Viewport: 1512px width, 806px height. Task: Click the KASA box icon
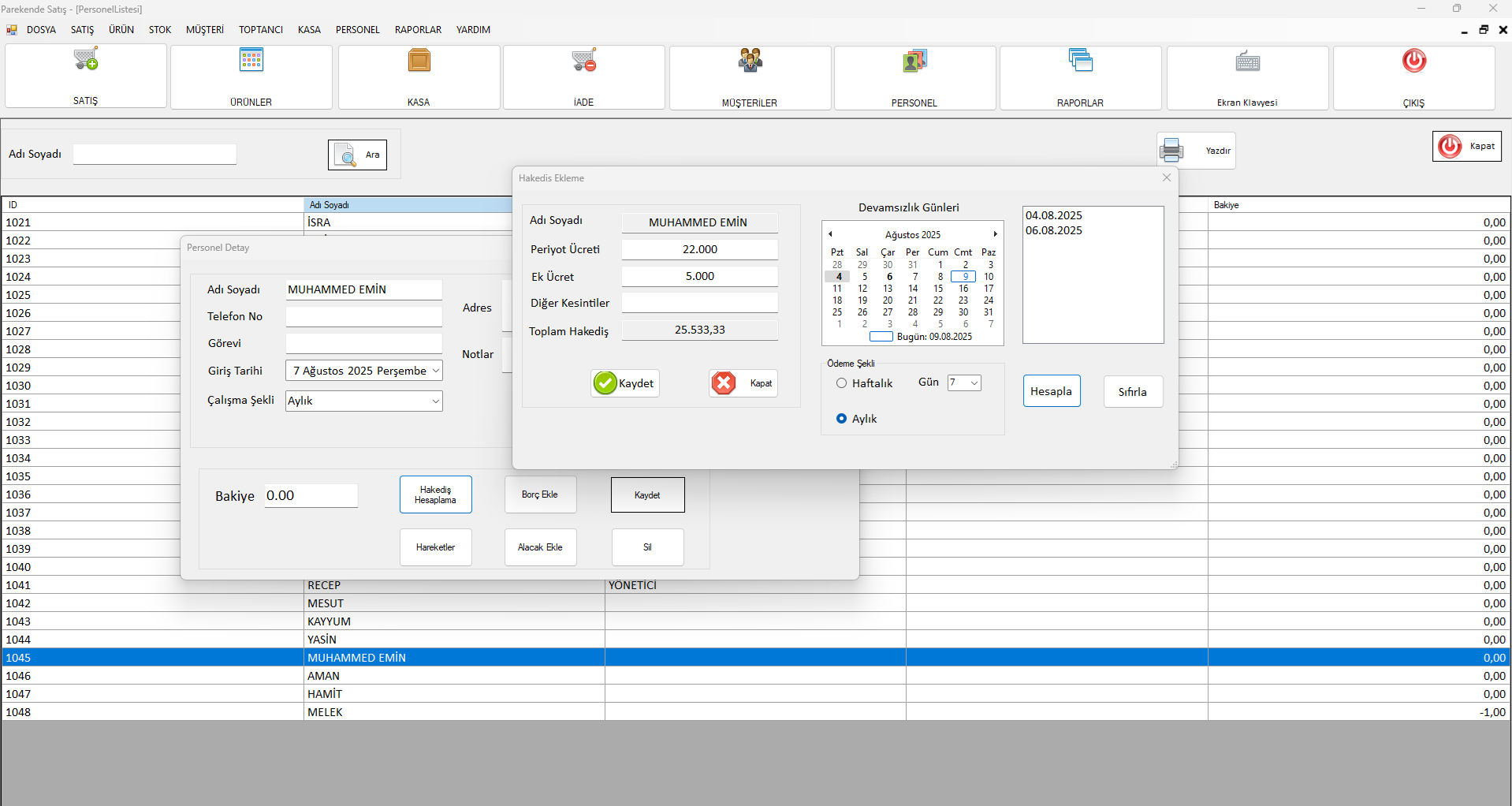coord(419,60)
